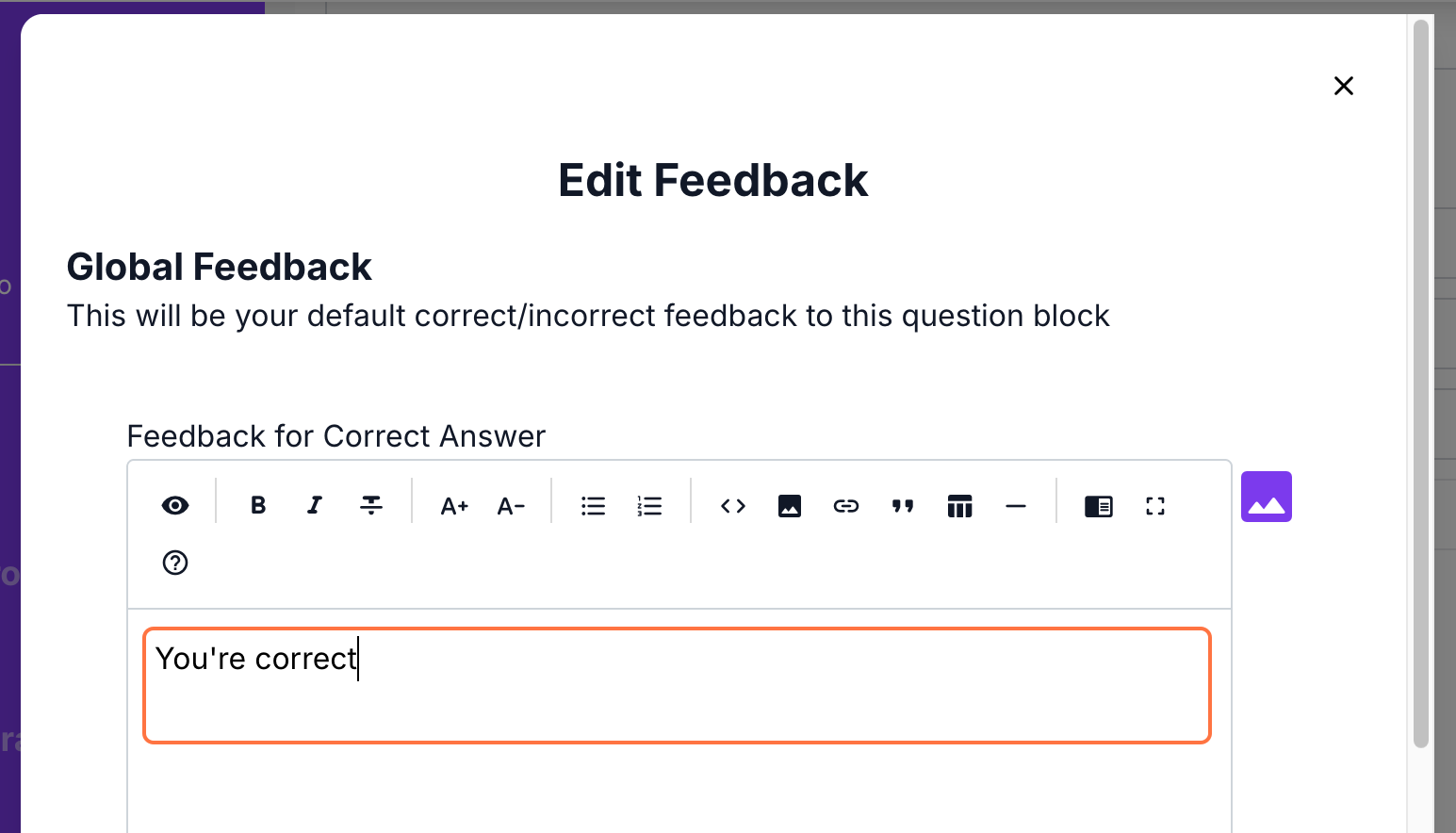Toggle side-by-side preview mode
Screen dimensions: 1456x833
click(1099, 506)
